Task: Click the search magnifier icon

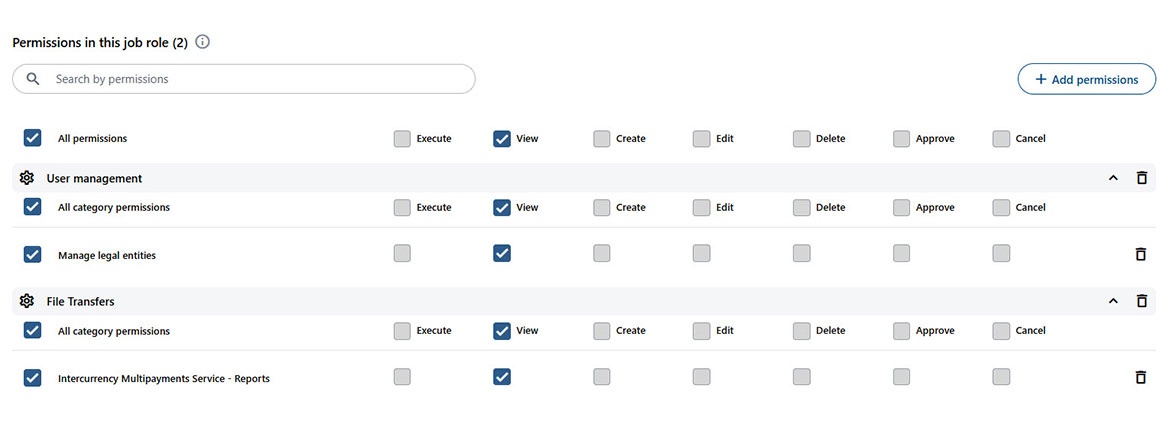Action: tap(33, 79)
